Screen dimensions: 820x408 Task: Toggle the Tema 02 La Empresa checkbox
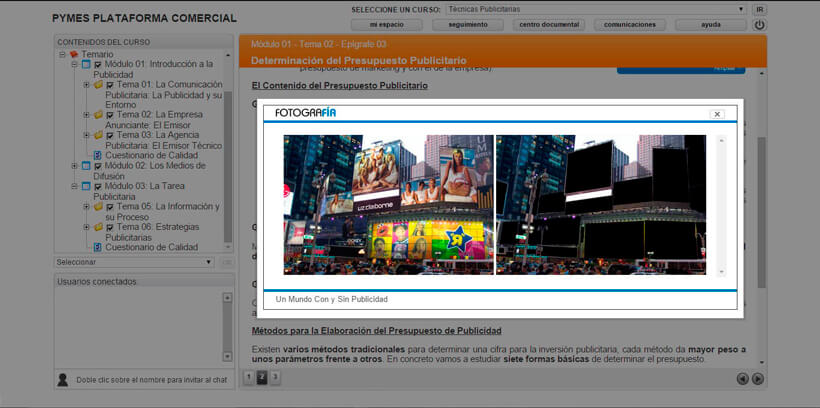pos(109,115)
